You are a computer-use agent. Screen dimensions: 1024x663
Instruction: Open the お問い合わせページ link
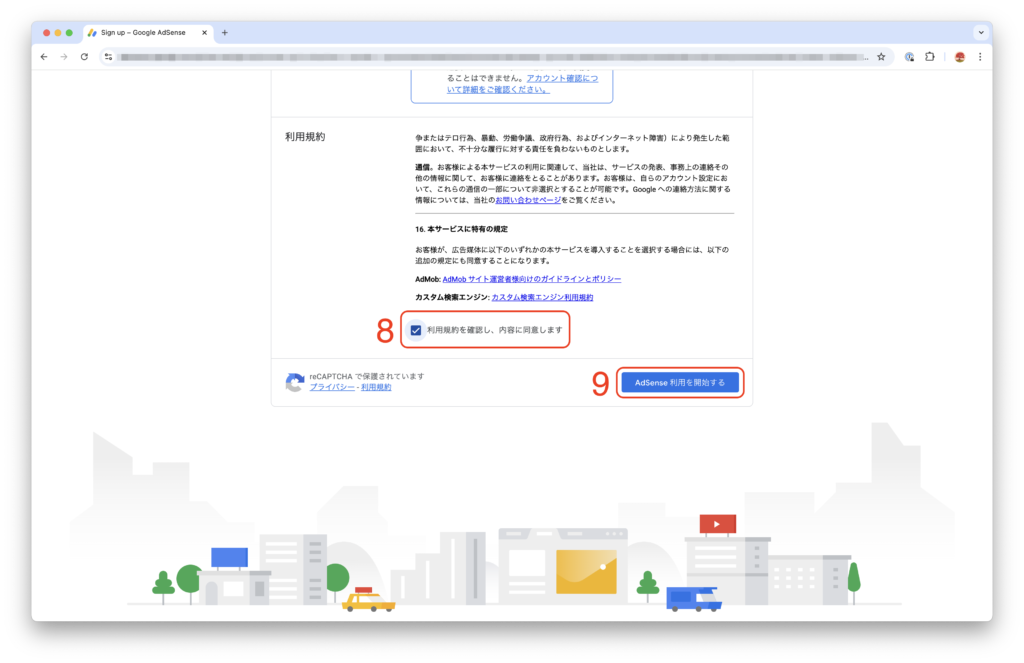(x=528, y=201)
